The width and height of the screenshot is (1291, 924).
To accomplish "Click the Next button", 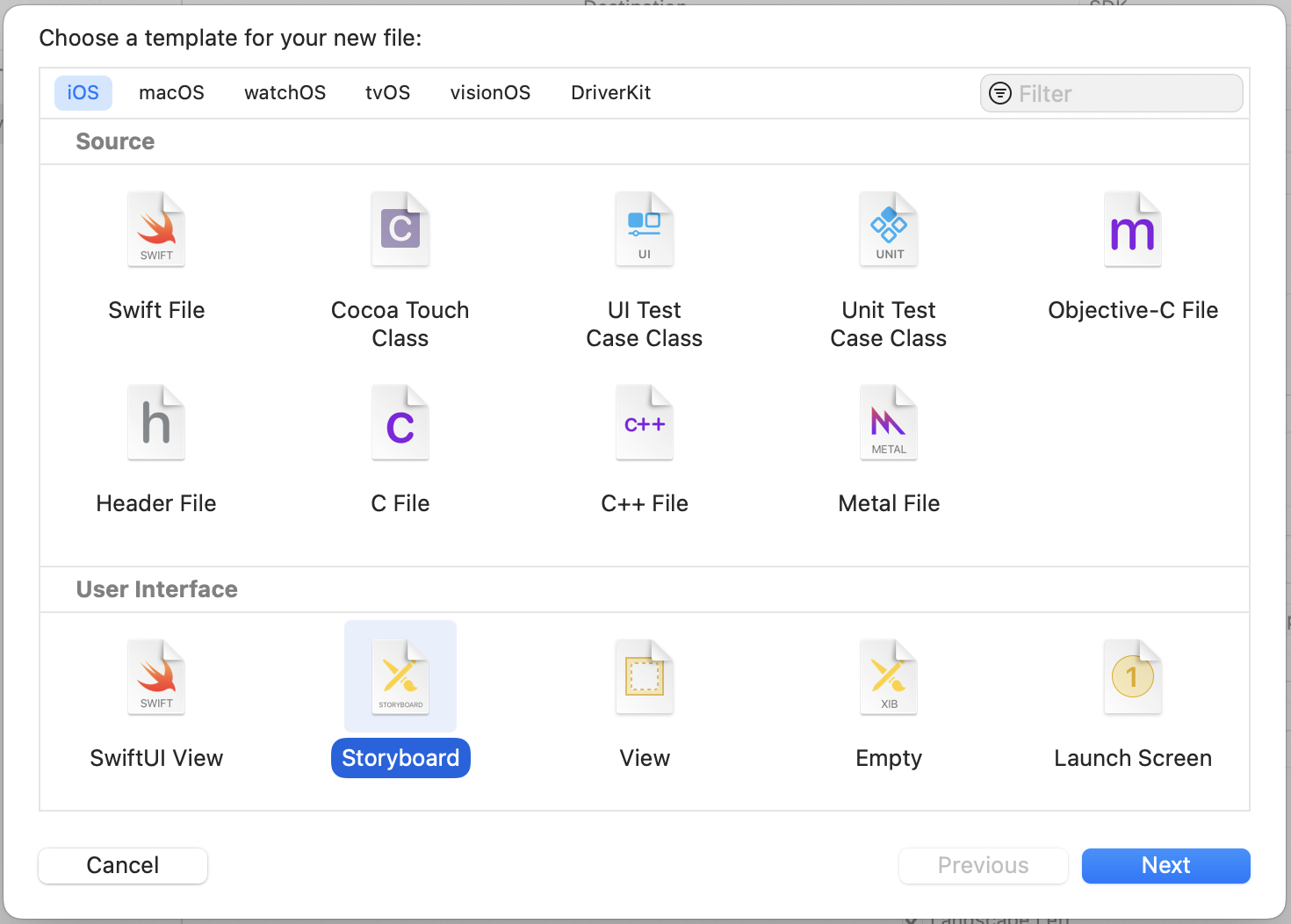I will (1165, 866).
